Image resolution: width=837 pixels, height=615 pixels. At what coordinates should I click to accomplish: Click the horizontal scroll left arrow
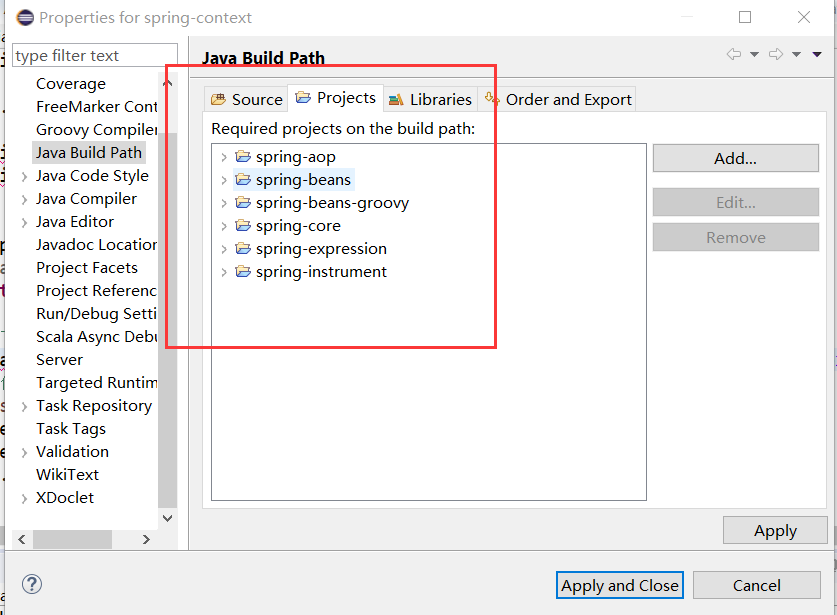point(21,539)
